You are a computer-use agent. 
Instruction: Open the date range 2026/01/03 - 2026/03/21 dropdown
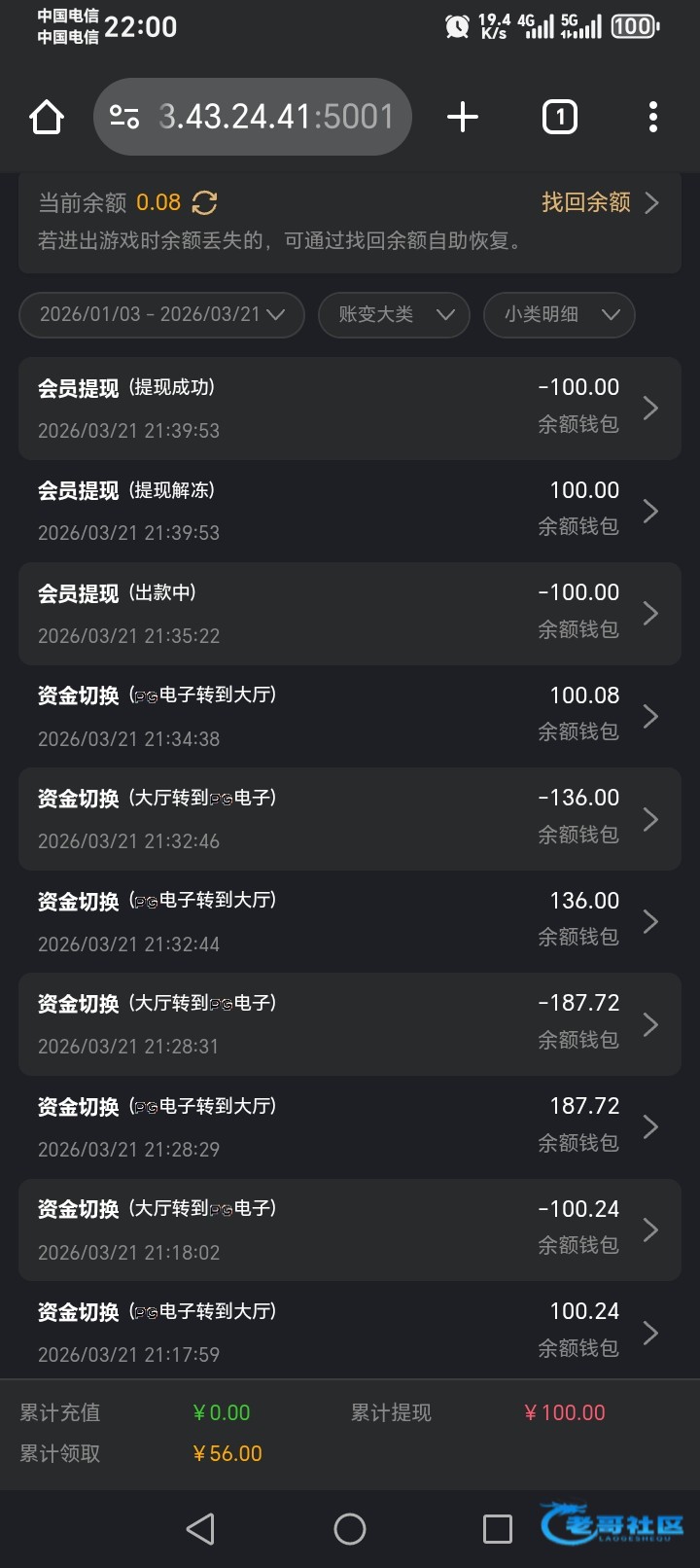click(x=161, y=315)
